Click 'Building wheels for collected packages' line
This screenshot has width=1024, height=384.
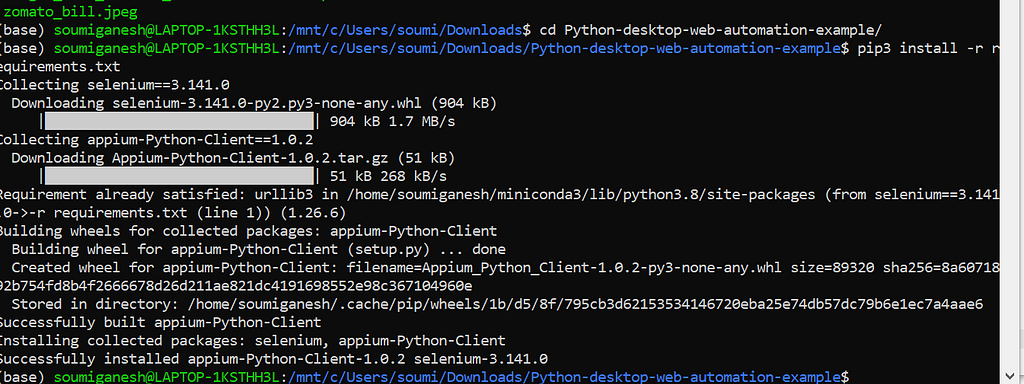tap(248, 231)
